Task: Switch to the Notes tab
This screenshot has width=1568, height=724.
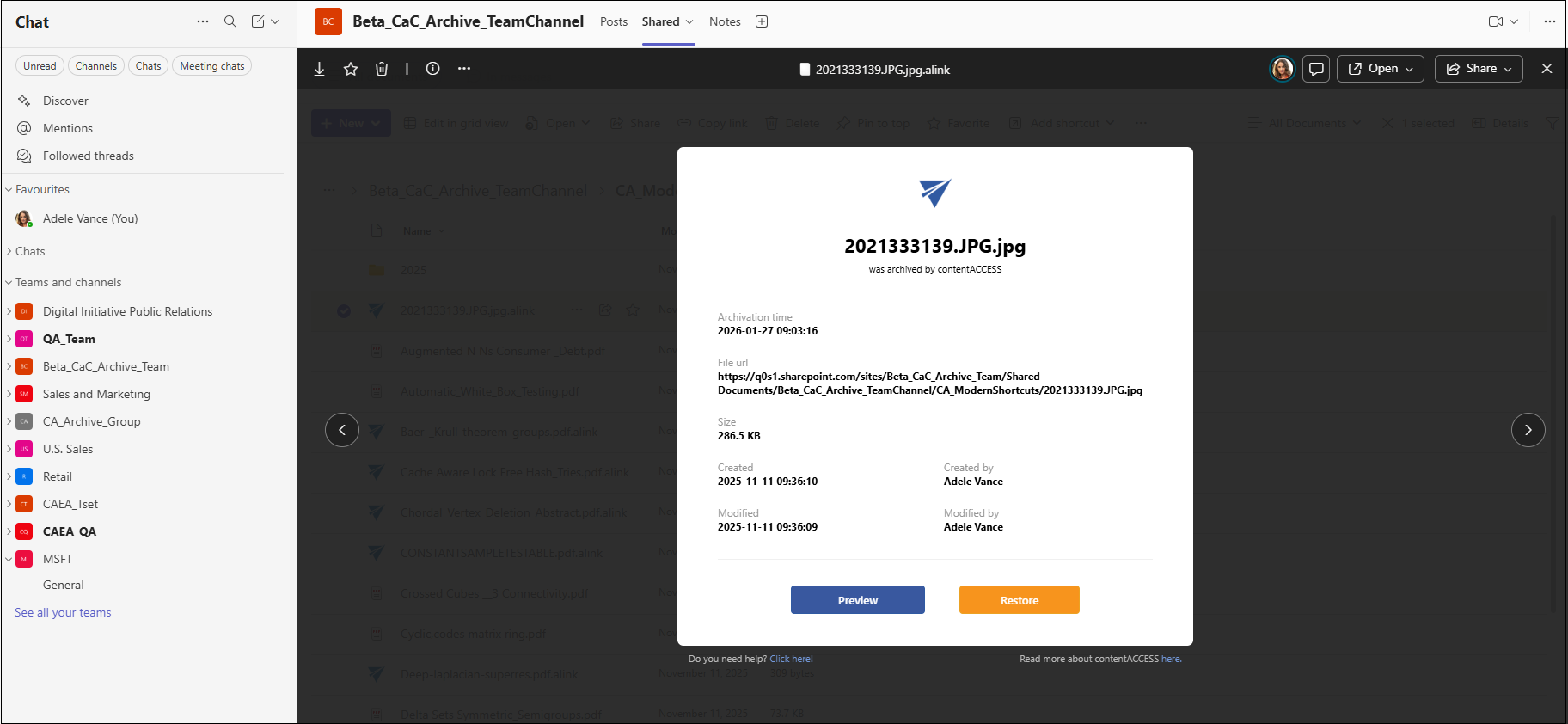Action: pyautogui.click(x=725, y=21)
